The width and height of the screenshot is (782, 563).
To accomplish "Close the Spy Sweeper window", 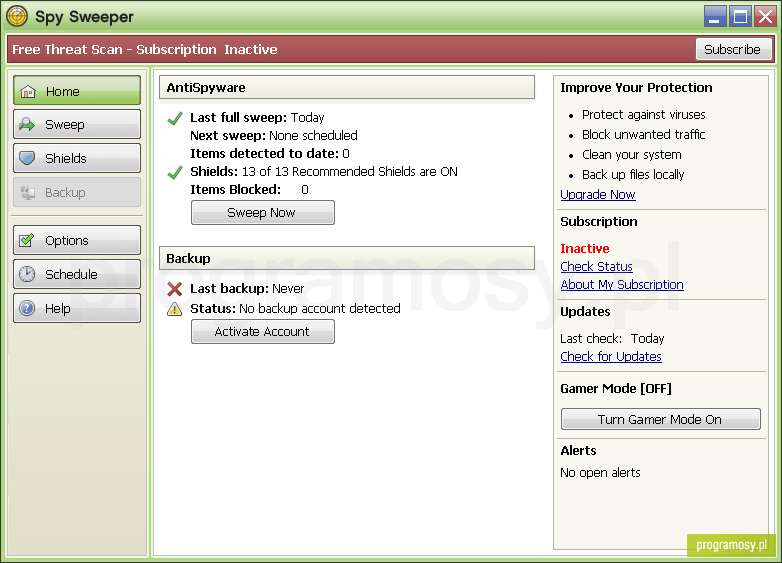I will pos(765,16).
